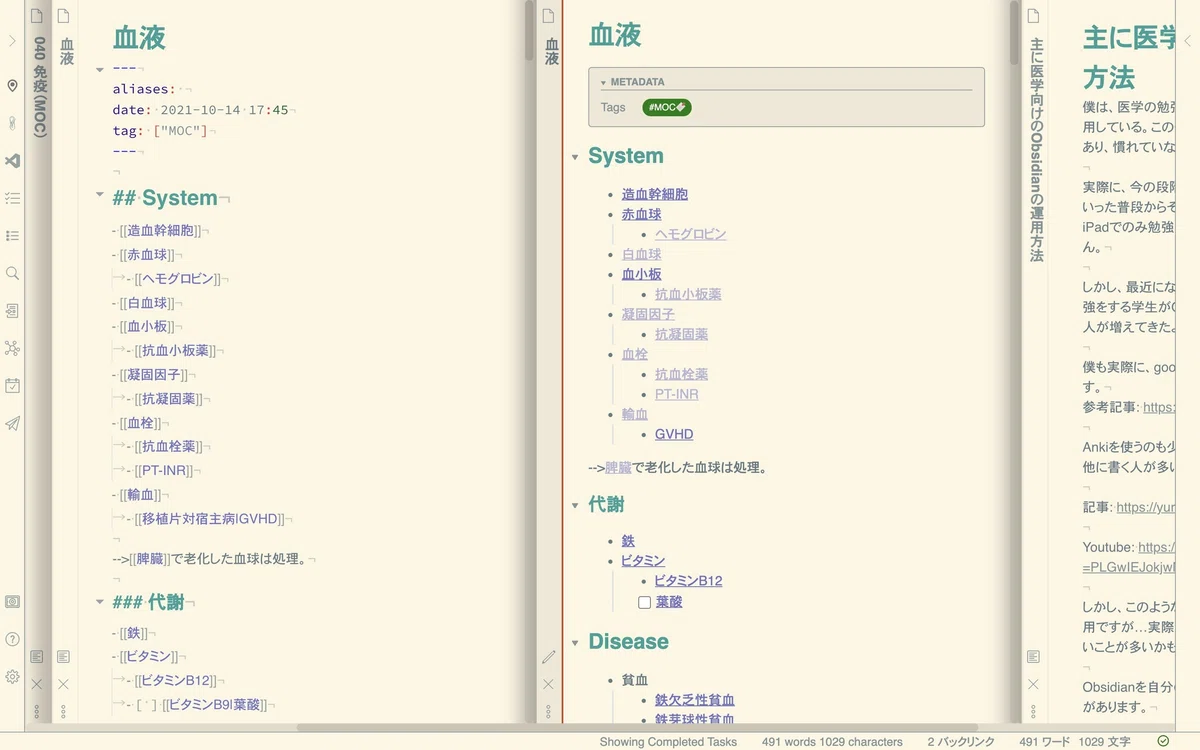Open the vault switcher icon
Viewport: 1200px width, 750px height.
click(x=12, y=602)
